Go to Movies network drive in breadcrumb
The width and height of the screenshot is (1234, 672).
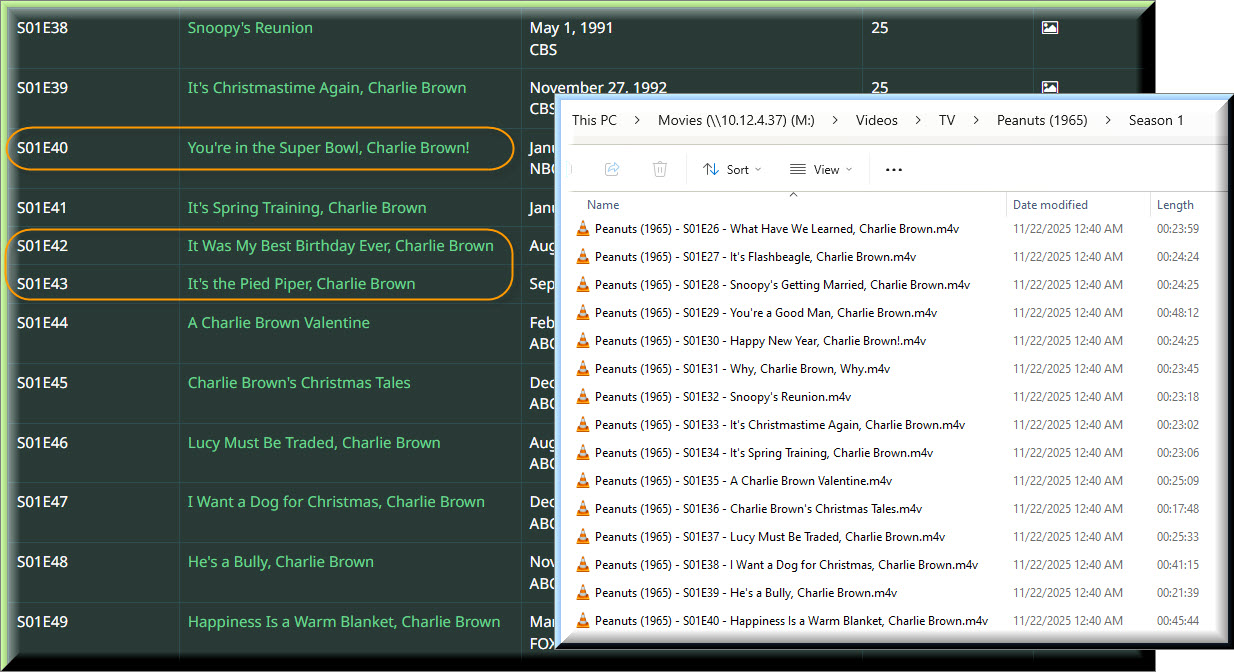click(736, 120)
